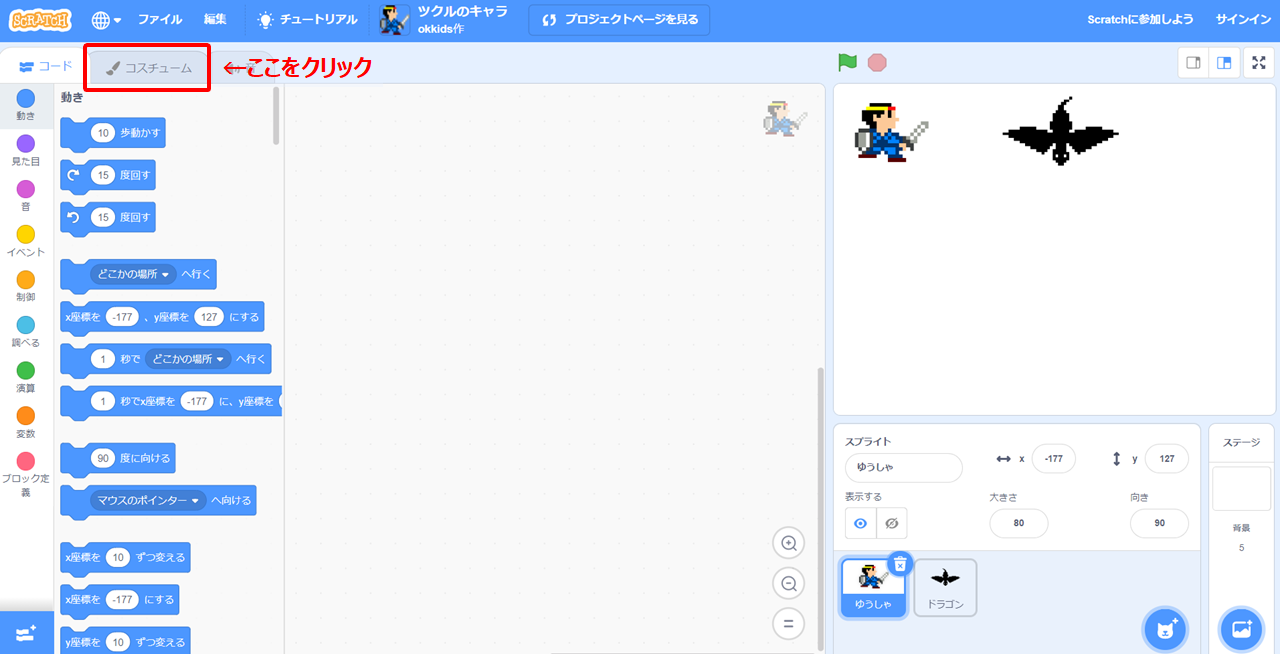Click the サインイン link
Screen dimensions: 1280x654
(x=1243, y=19)
